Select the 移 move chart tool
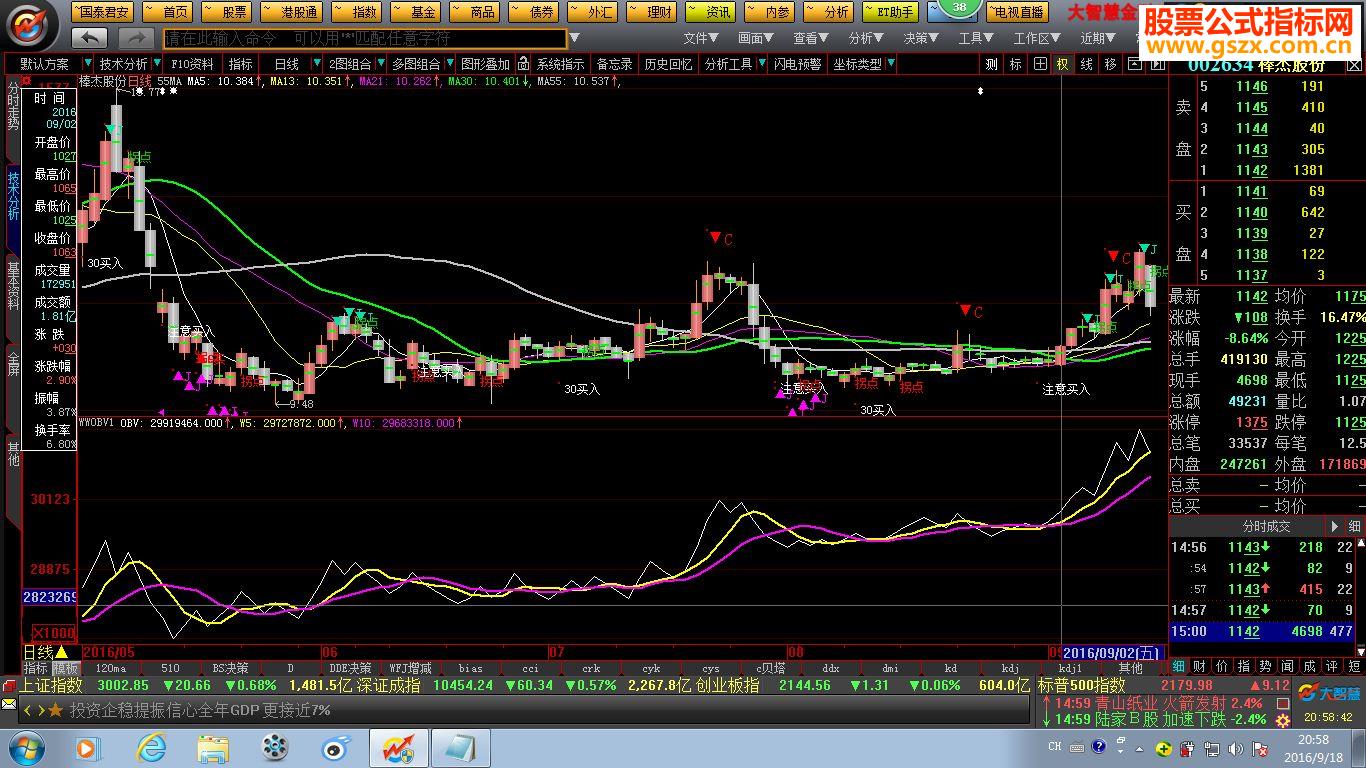The width and height of the screenshot is (1366, 768). click(x=1110, y=64)
